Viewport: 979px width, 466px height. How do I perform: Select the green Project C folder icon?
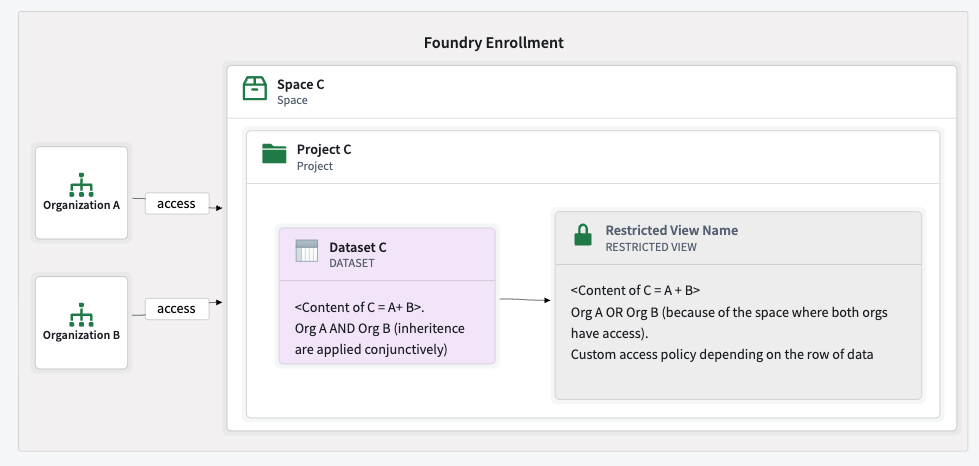[274, 153]
